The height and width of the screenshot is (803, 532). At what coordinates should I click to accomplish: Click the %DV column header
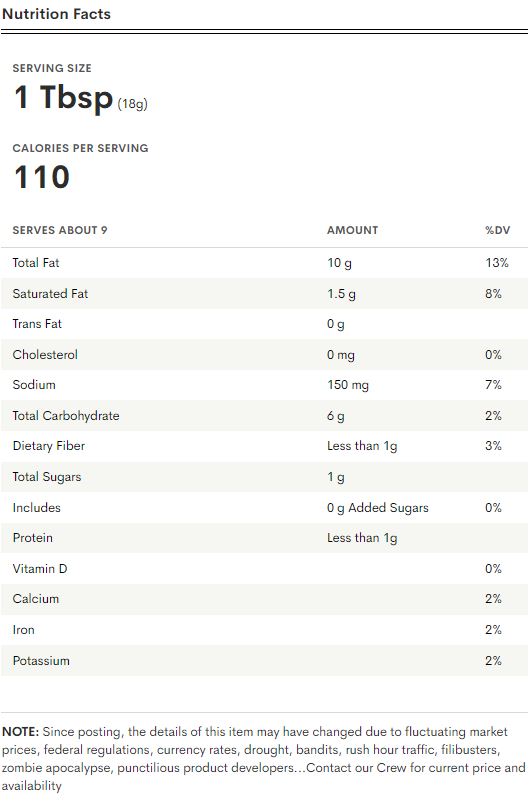[x=497, y=230]
